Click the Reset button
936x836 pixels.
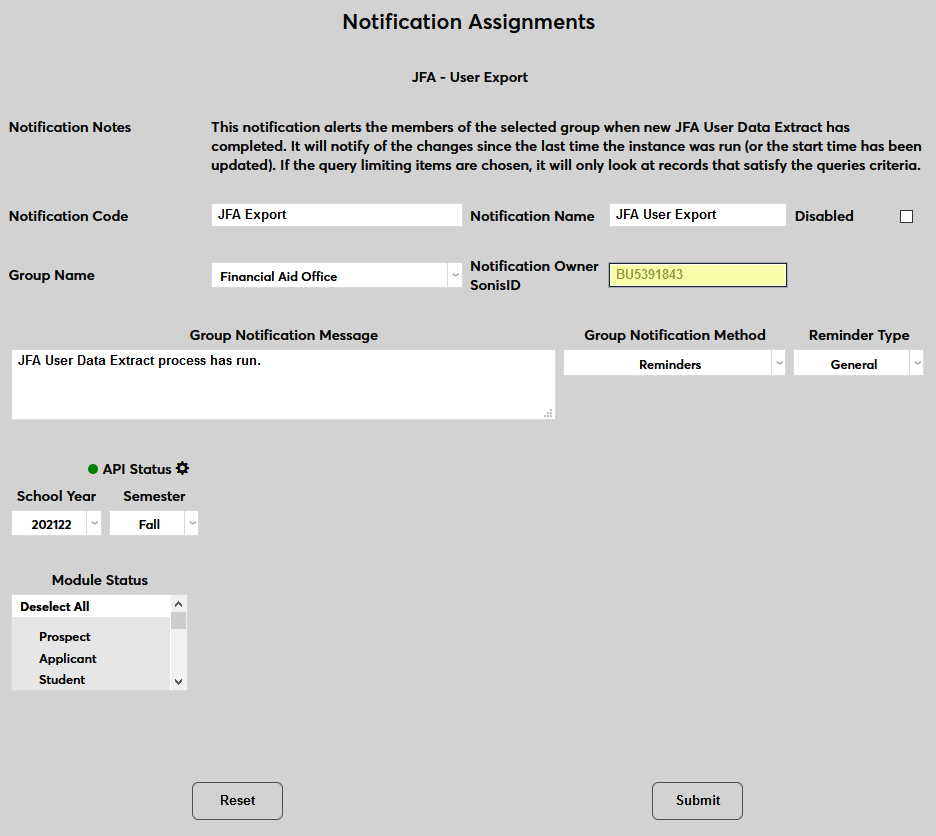click(x=237, y=801)
